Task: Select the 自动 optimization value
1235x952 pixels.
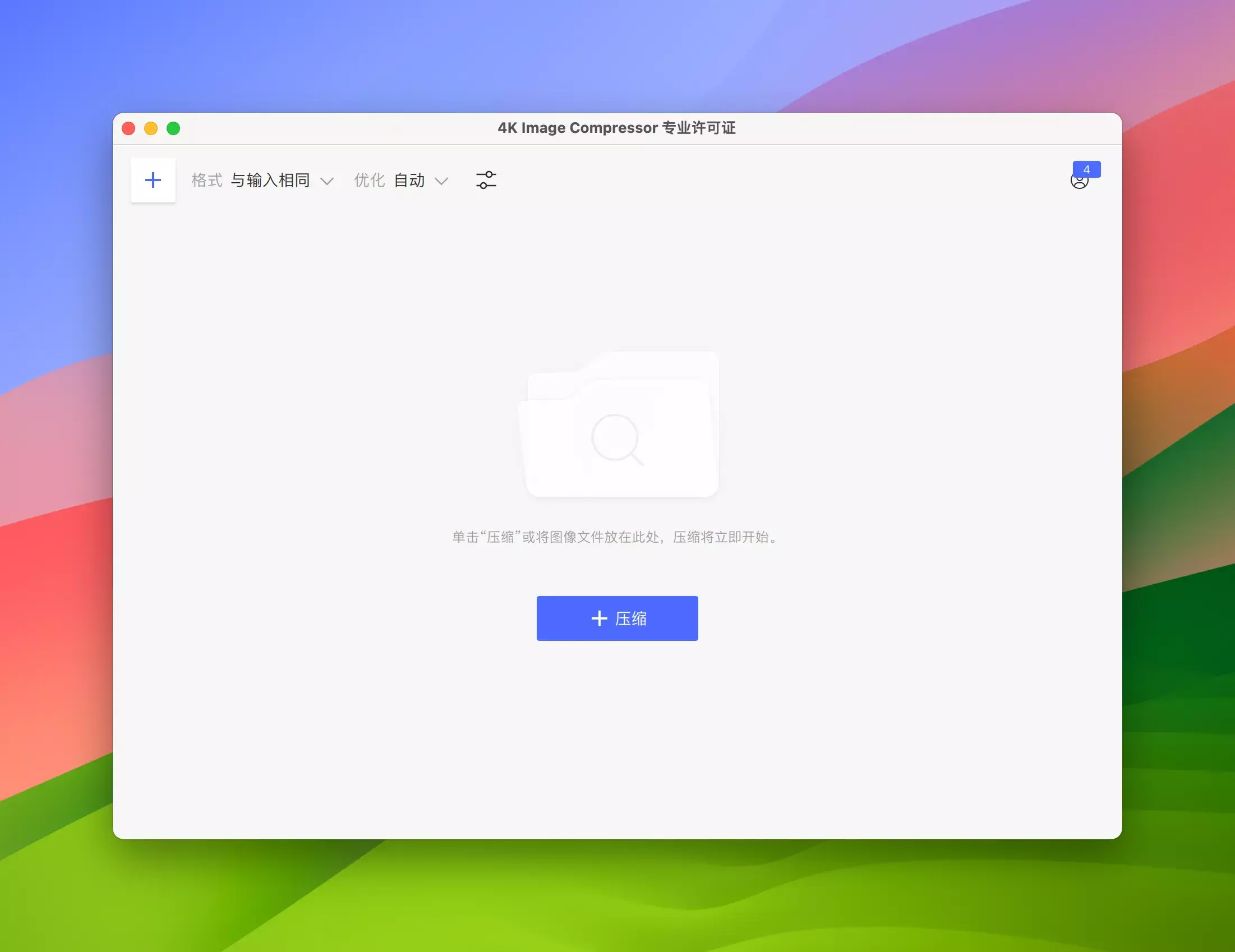Action: point(409,180)
